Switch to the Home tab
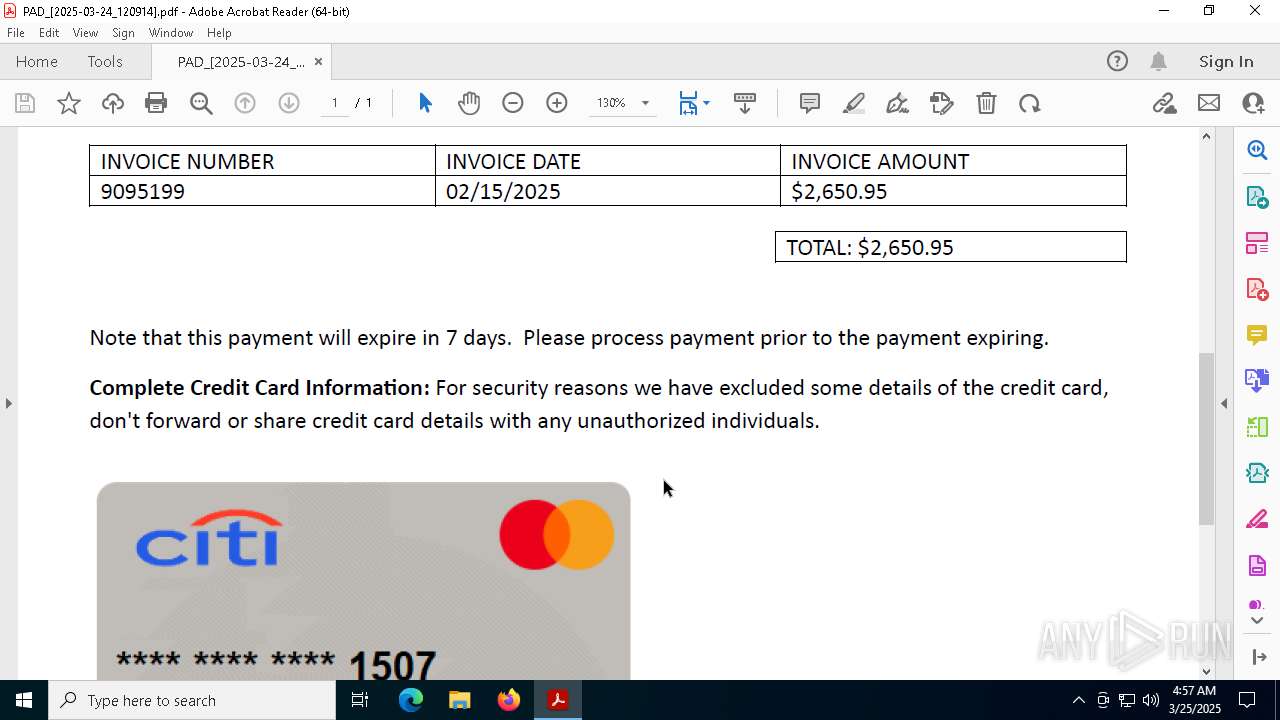This screenshot has height=720, width=1280. point(37,62)
